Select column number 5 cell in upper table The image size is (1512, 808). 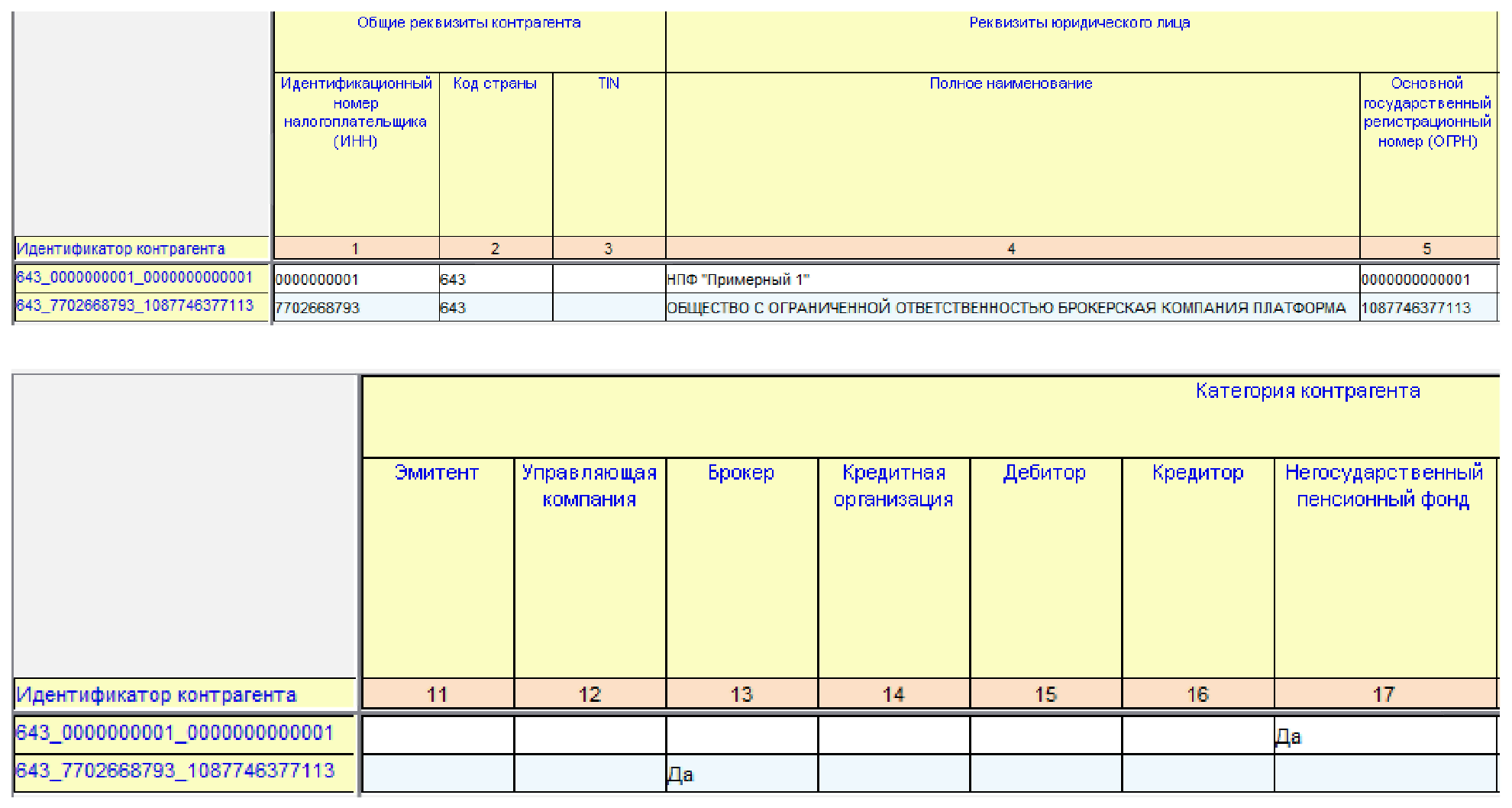[1429, 248]
